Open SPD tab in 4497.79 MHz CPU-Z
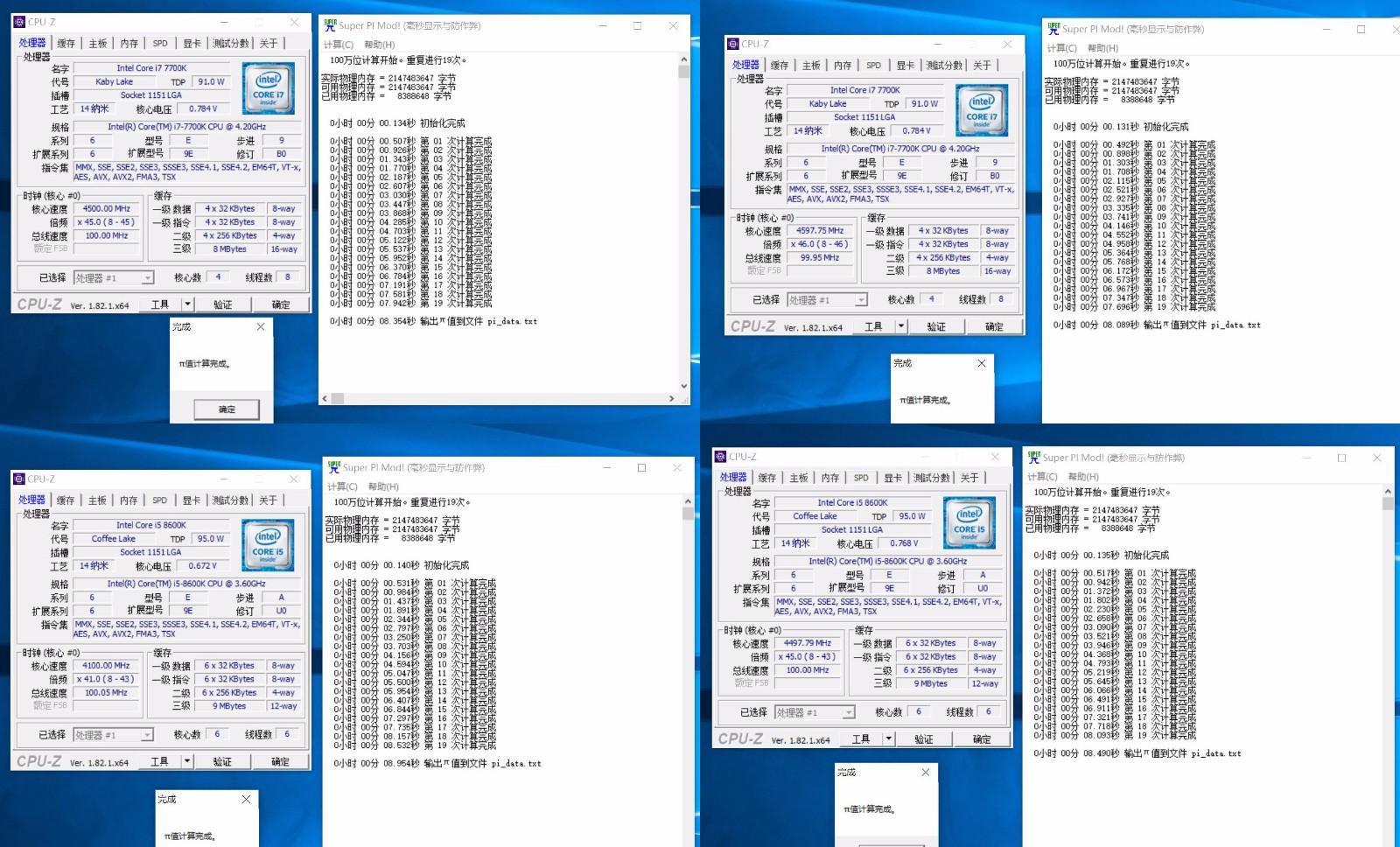 click(x=861, y=478)
